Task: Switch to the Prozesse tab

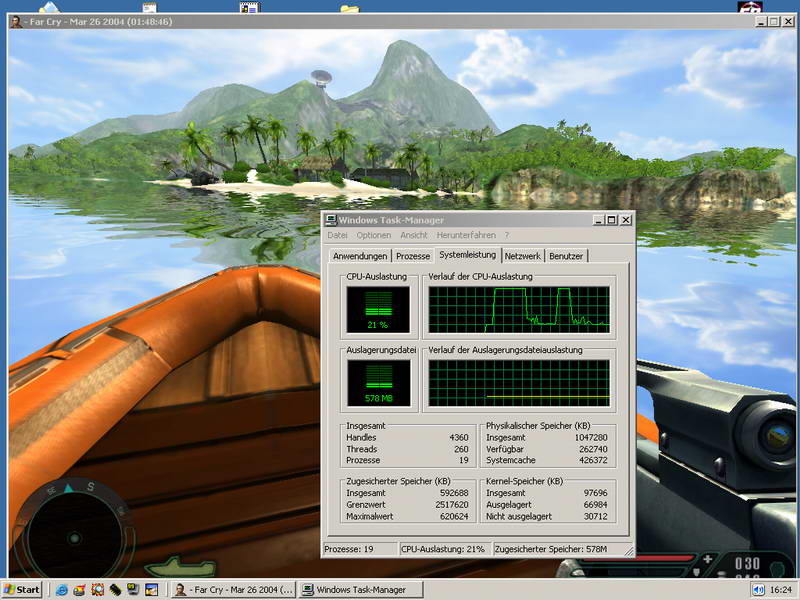Action: [413, 256]
